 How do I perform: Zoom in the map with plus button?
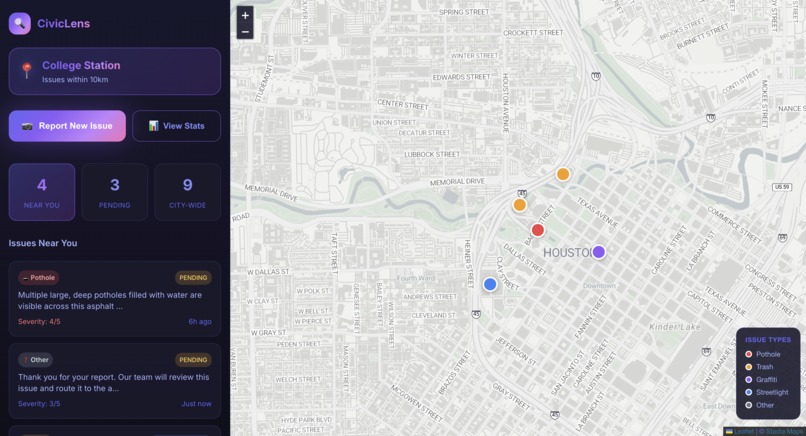point(245,15)
